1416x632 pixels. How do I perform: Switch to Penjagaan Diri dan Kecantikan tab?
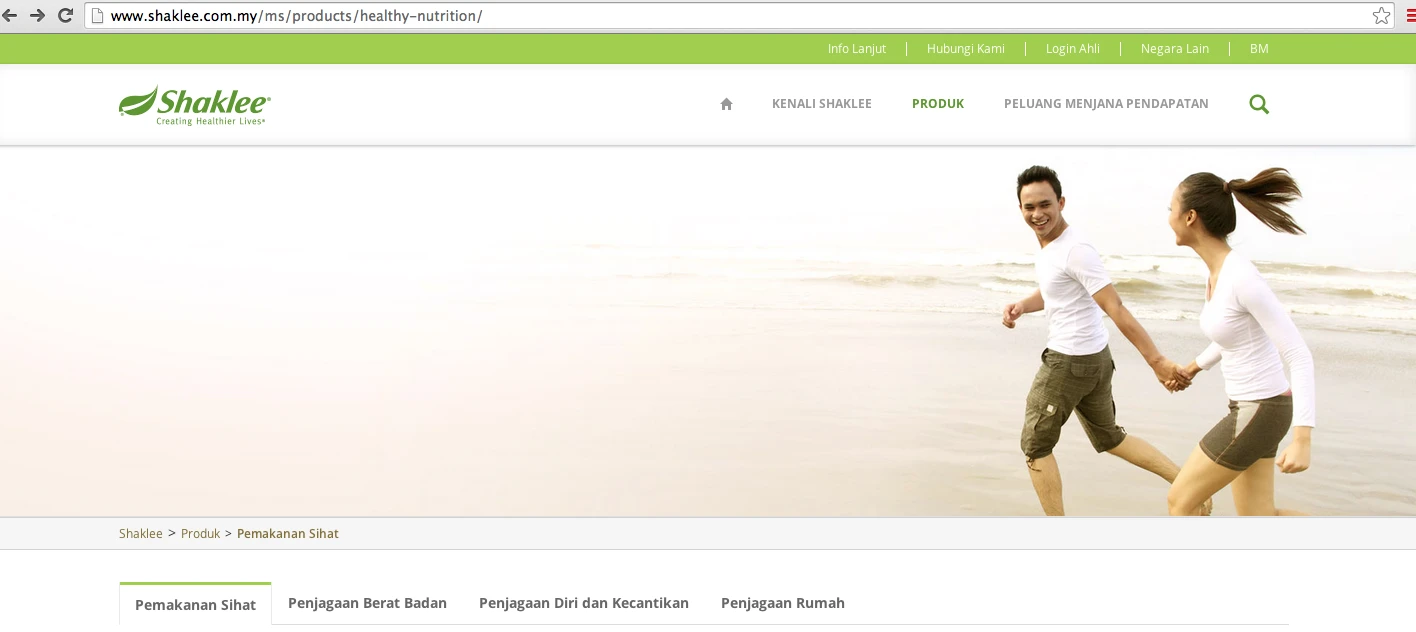(x=584, y=603)
